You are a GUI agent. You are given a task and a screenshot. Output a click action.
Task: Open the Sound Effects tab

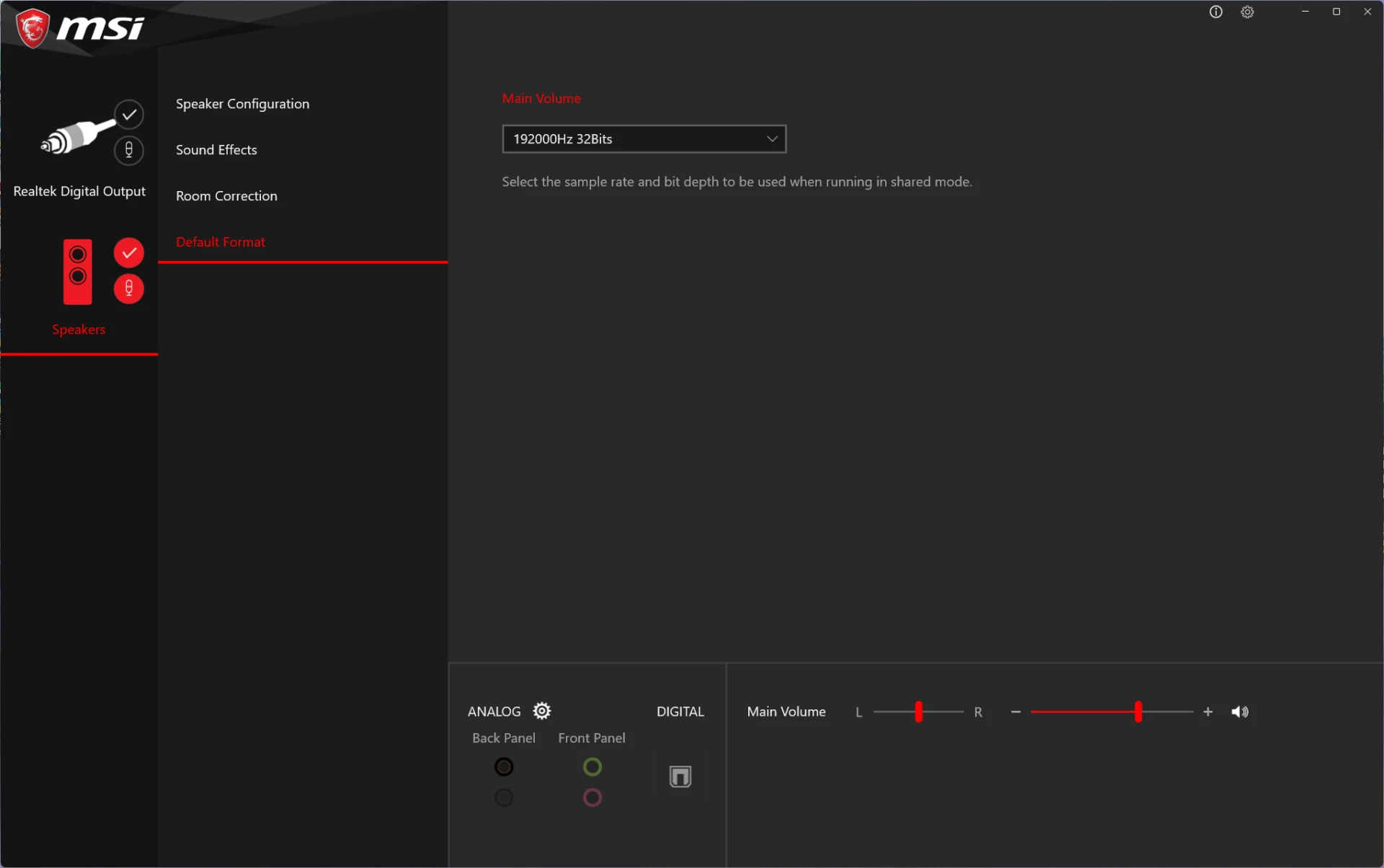(216, 150)
